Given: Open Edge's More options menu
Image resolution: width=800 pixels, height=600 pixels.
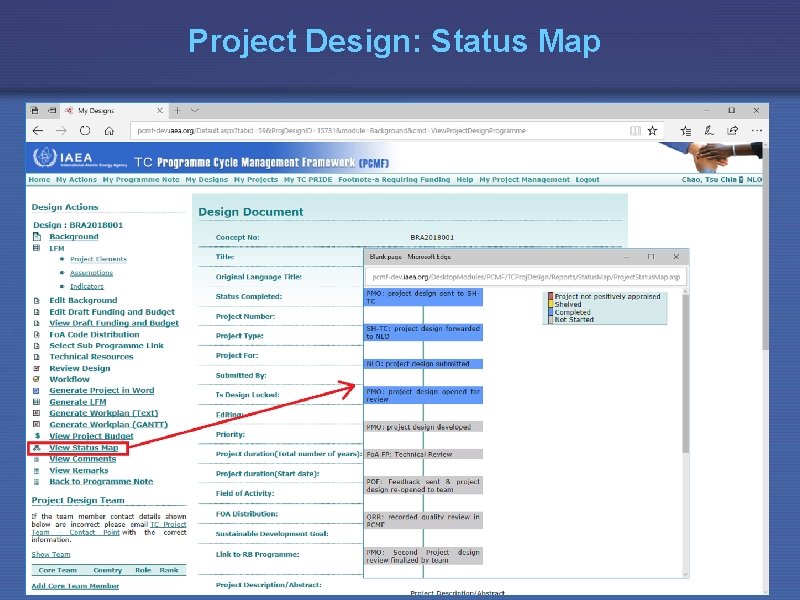Looking at the screenshot, I should coord(755,131).
